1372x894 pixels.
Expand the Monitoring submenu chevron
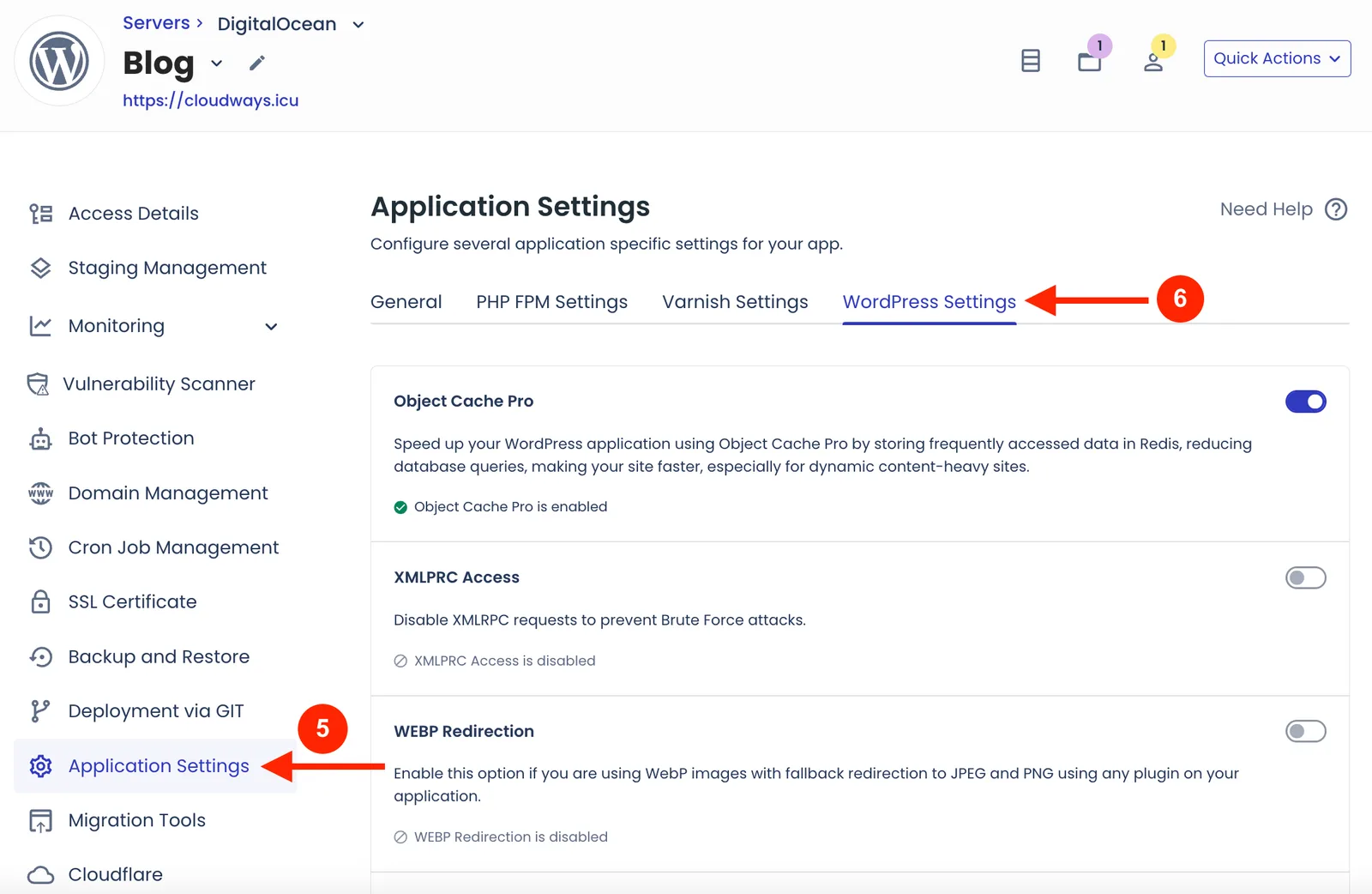pyautogui.click(x=271, y=327)
